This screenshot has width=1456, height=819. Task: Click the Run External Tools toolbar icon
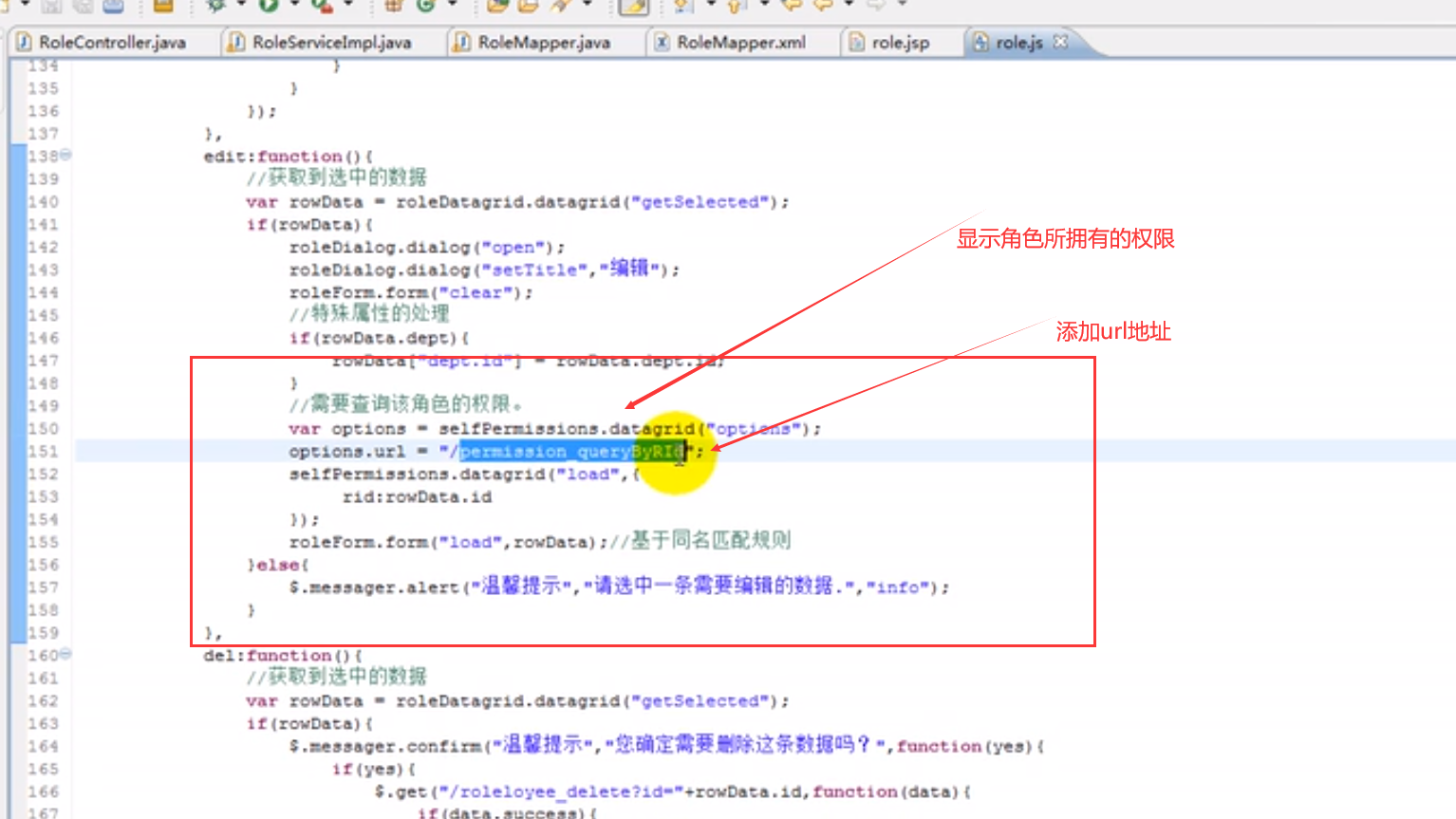tap(322, 7)
